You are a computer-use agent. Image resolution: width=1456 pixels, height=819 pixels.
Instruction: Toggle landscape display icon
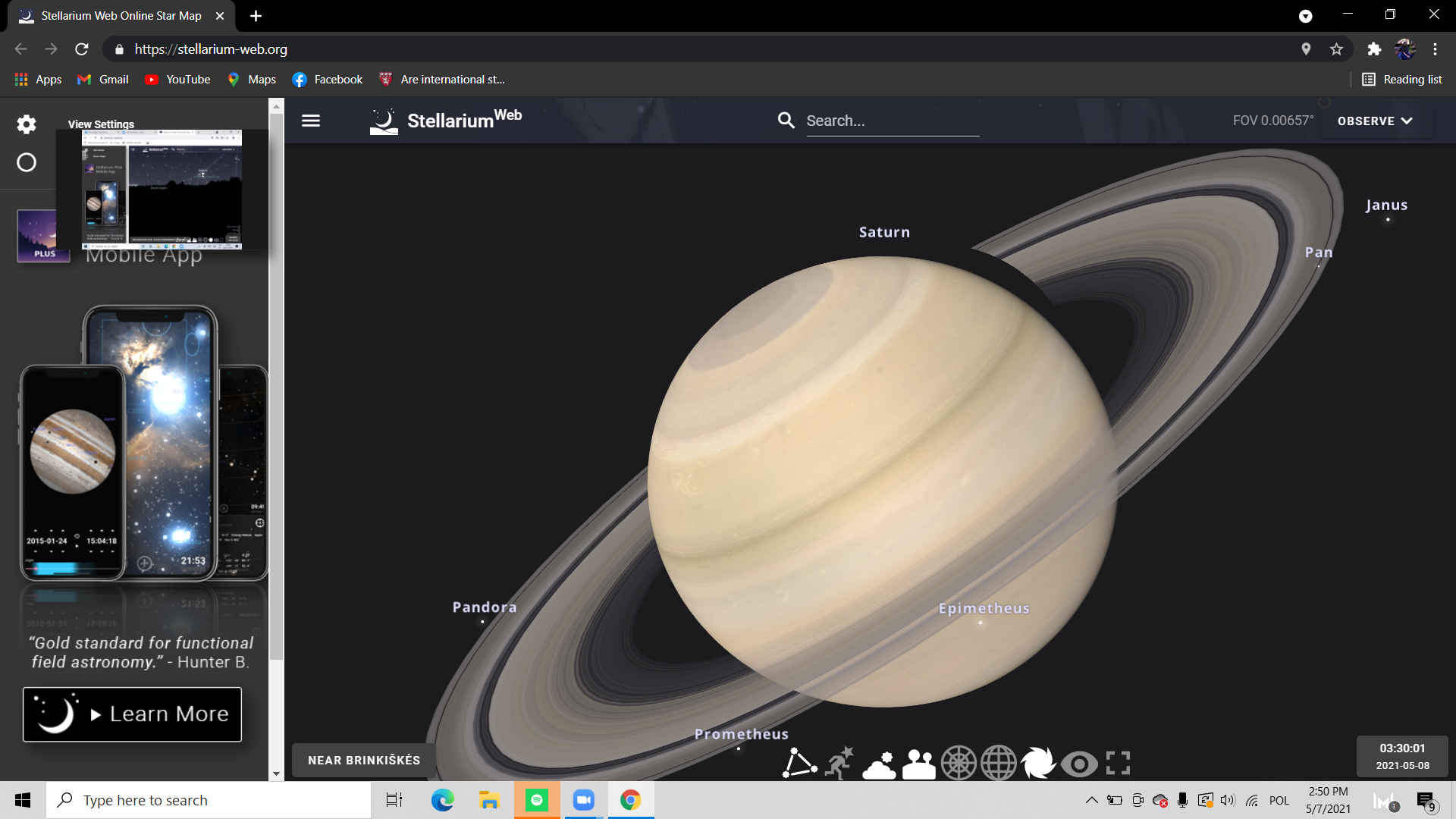[x=919, y=764]
